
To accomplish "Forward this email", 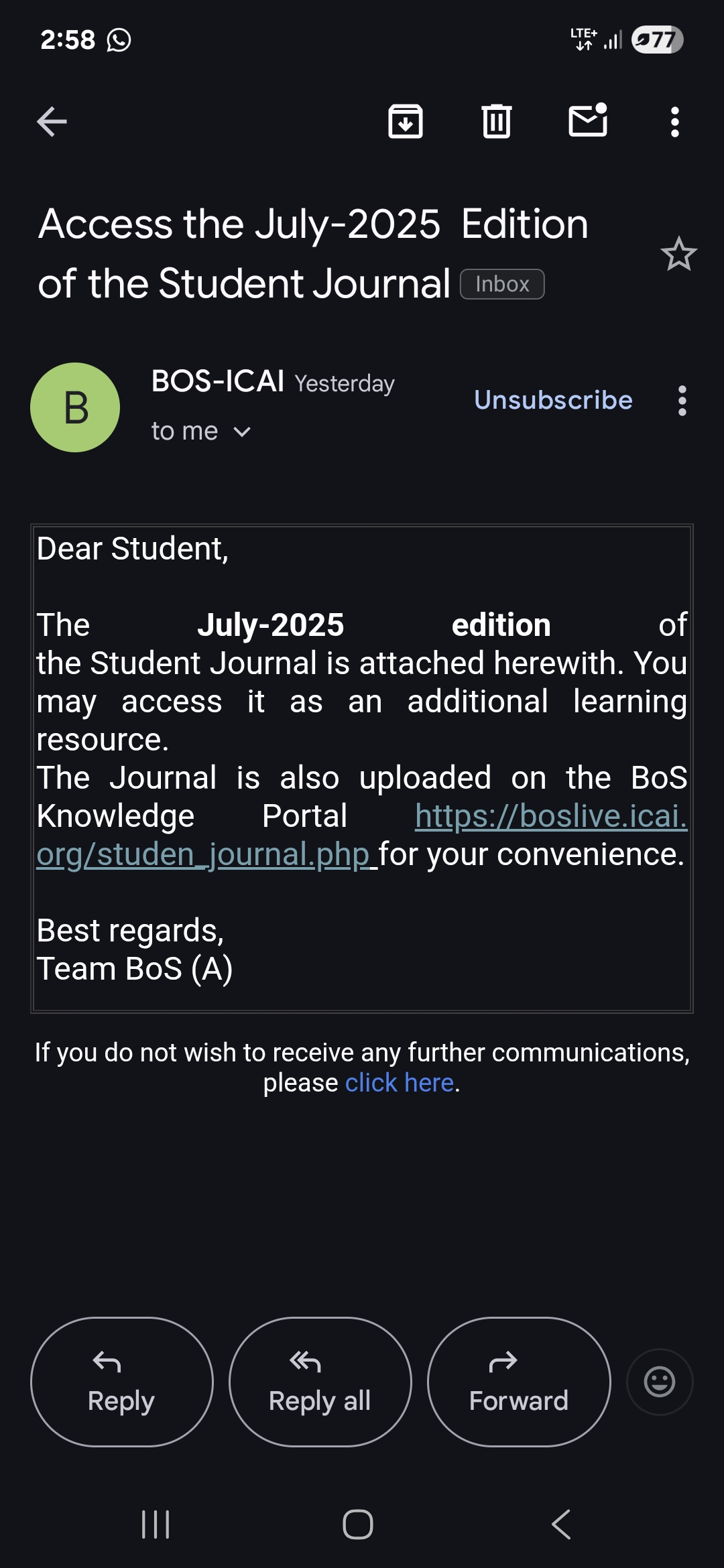I will pyautogui.click(x=519, y=1382).
